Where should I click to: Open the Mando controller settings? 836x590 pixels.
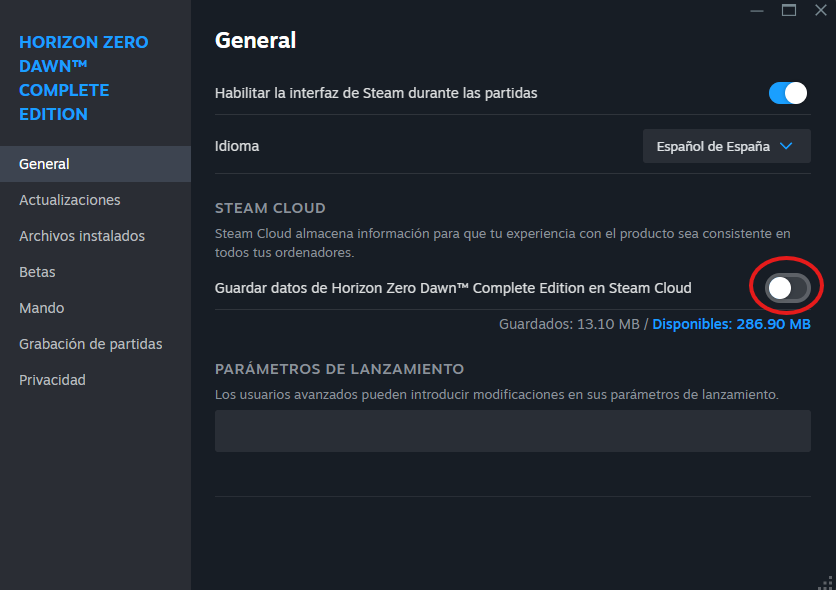[x=41, y=308]
